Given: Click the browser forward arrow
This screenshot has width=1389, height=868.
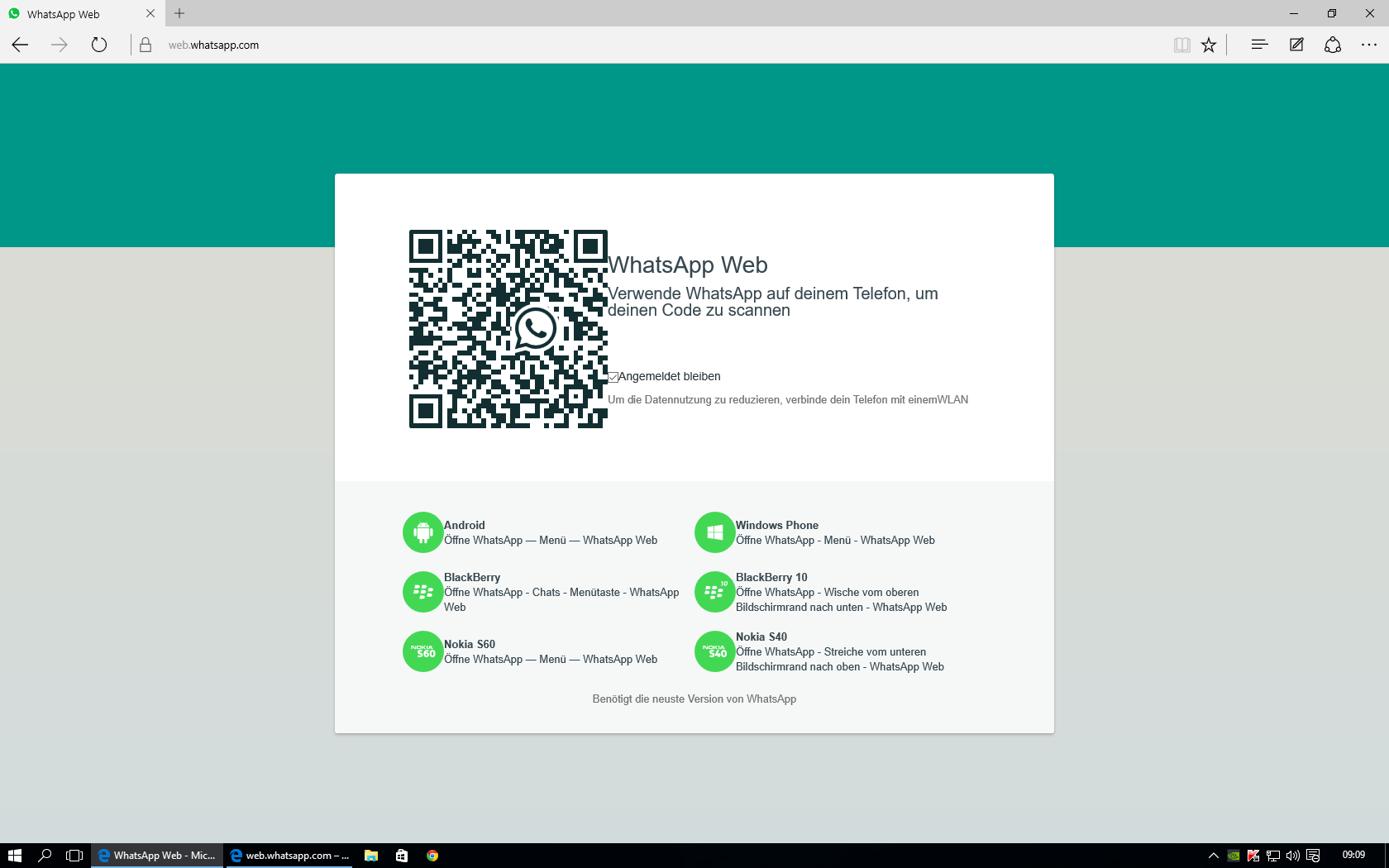Looking at the screenshot, I should (60, 45).
